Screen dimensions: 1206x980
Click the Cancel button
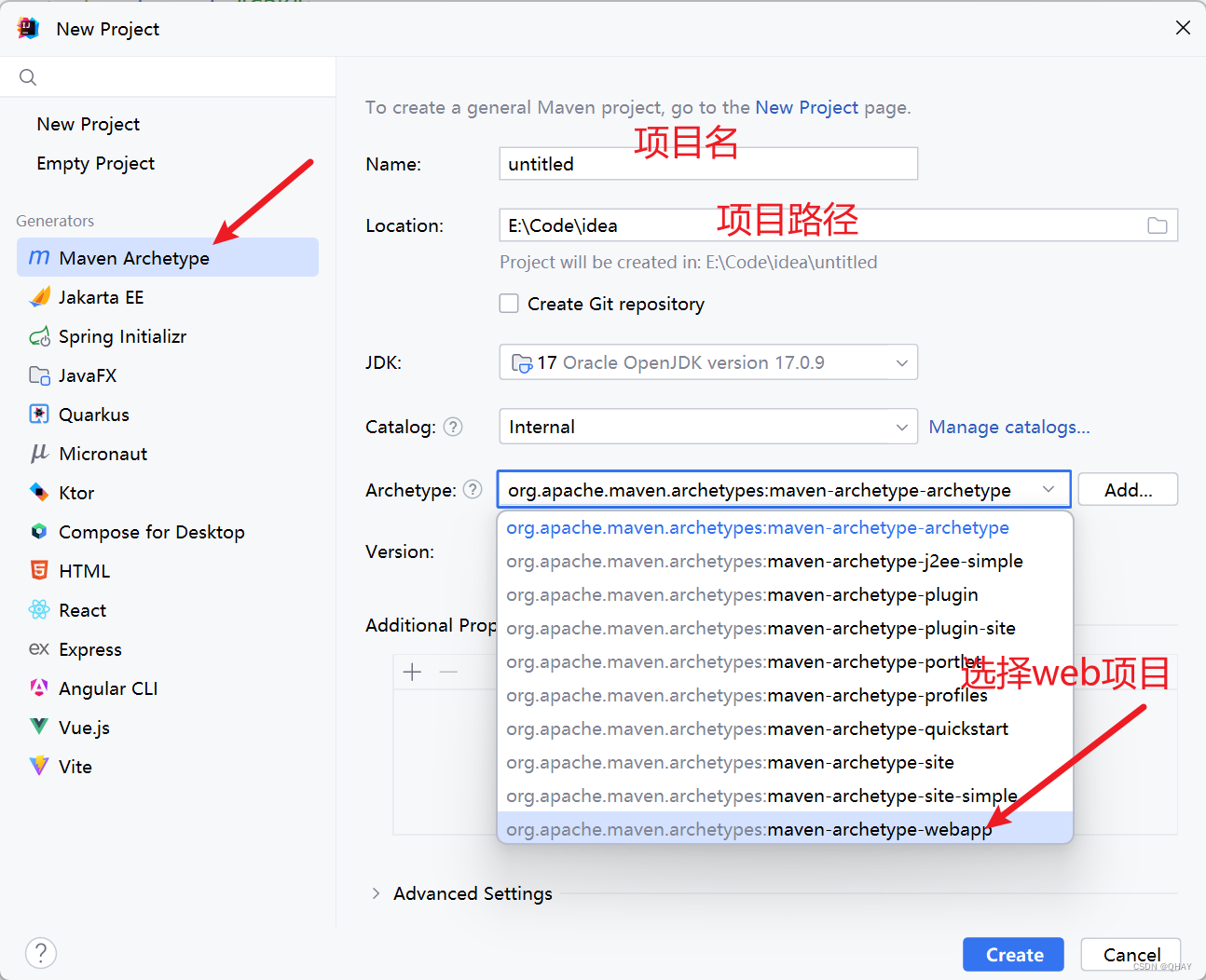point(1131,955)
